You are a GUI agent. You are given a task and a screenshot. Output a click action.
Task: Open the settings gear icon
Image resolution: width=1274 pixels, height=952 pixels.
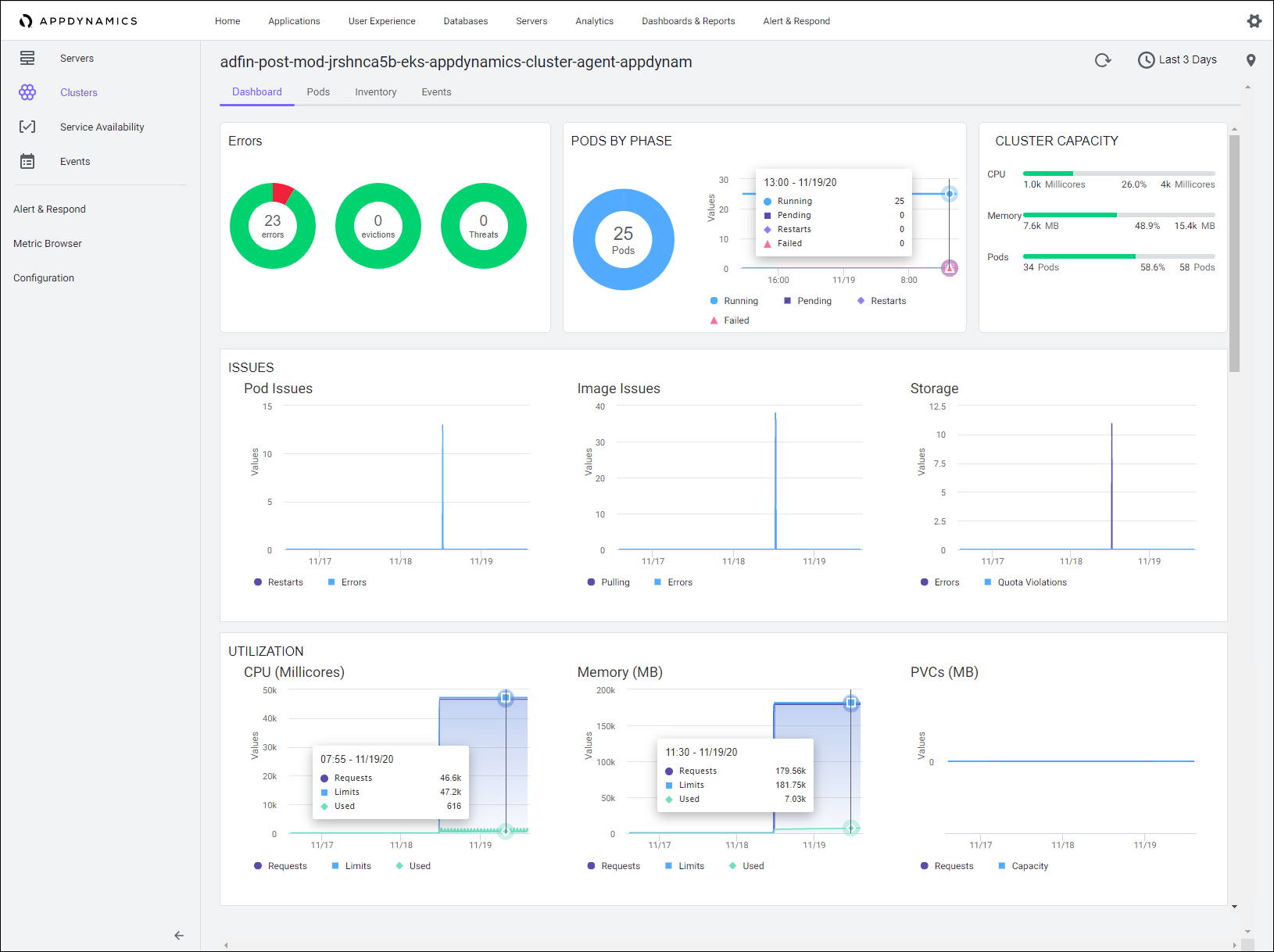[x=1254, y=21]
